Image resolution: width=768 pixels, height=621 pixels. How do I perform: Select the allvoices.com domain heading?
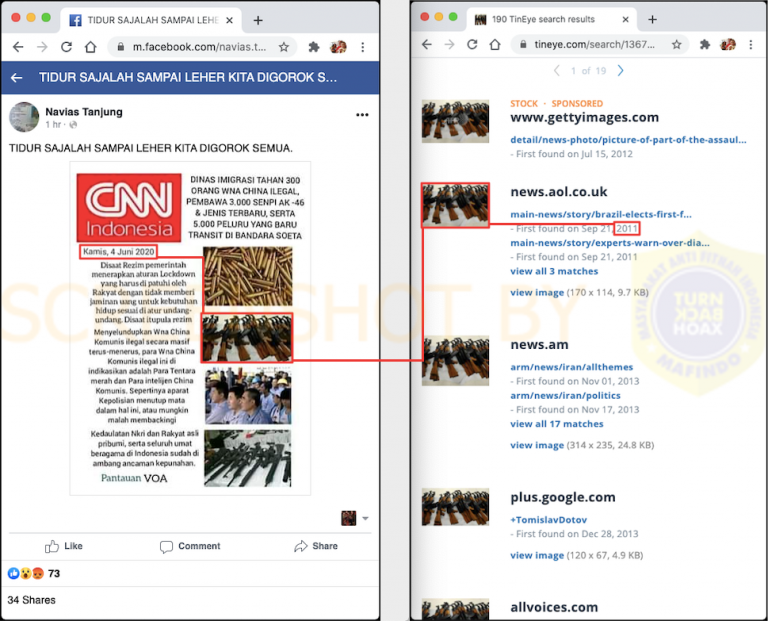554,607
